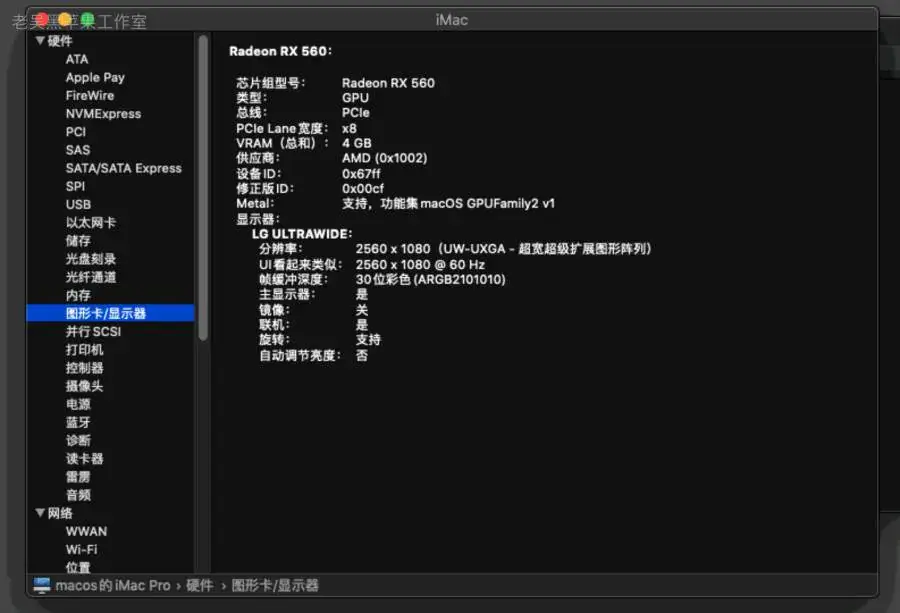Select 并行 SCSI entry
Viewport: 900px width, 613px height.
(x=93, y=331)
